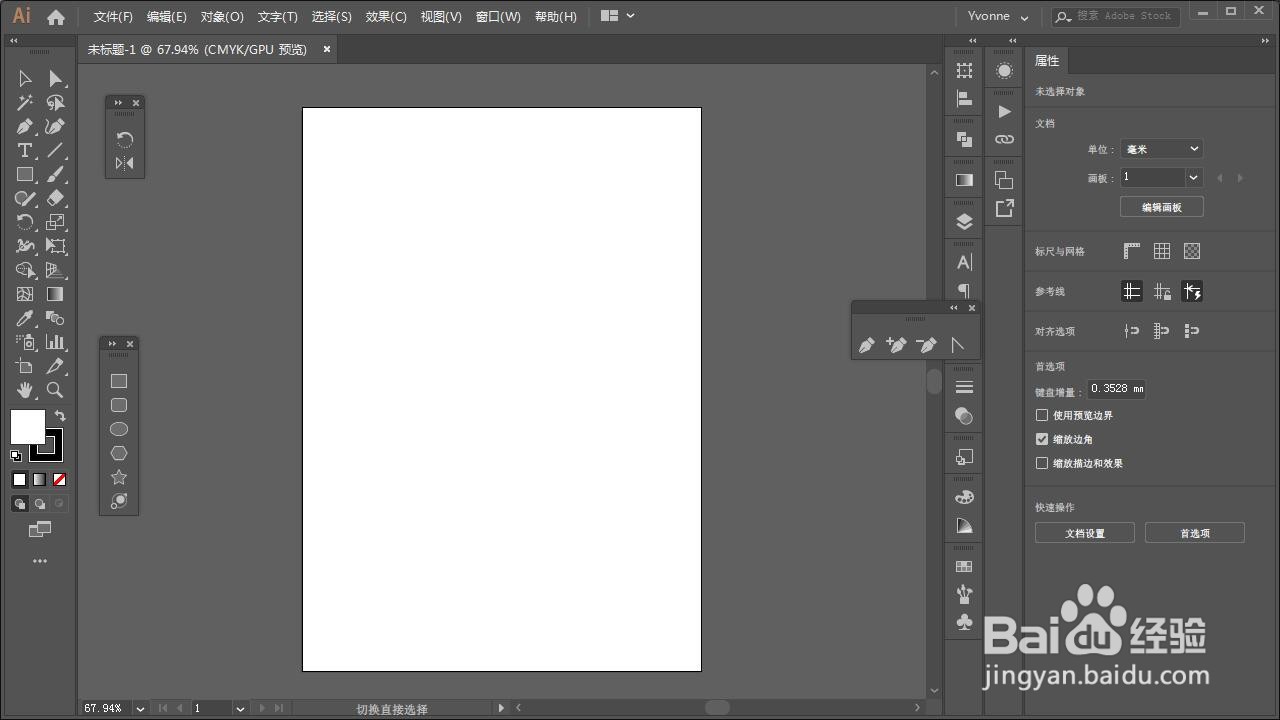1280x720 pixels.
Task: Select the Star tool in the floating shapes panel
Action: tap(119, 478)
